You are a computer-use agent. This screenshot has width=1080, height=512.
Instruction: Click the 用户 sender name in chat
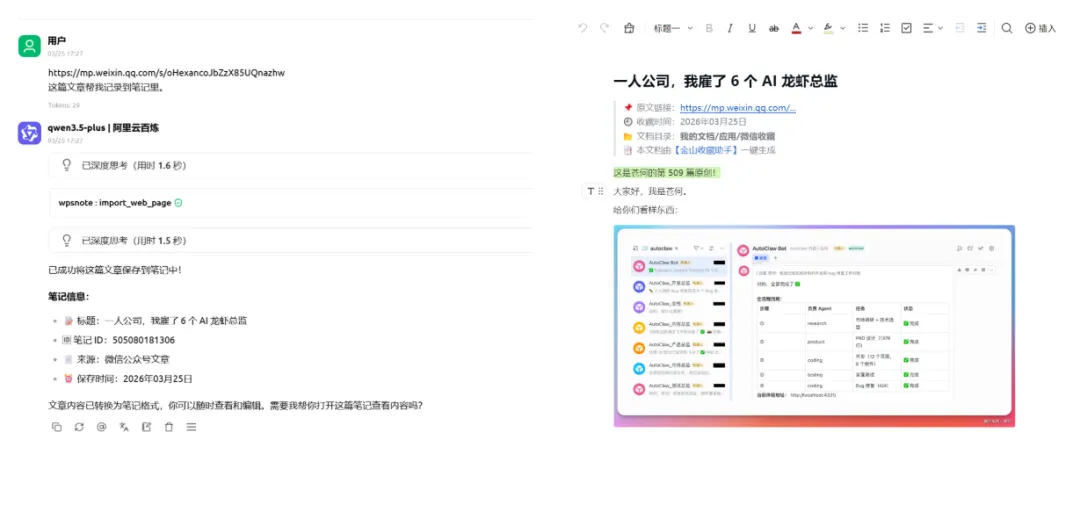(57, 41)
